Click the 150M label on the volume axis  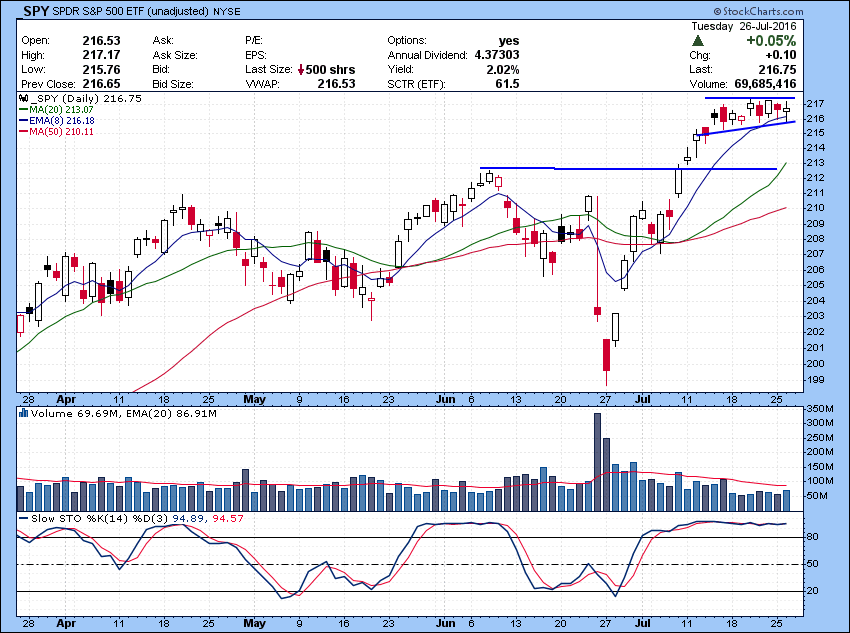[x=820, y=467]
